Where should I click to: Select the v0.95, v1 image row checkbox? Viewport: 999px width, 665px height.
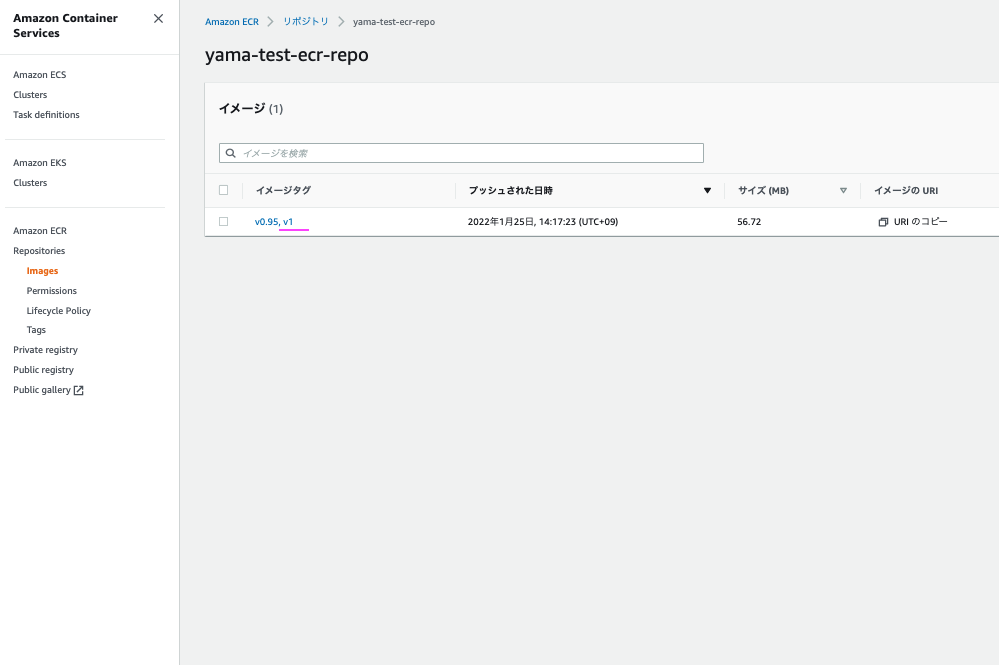[x=224, y=222]
